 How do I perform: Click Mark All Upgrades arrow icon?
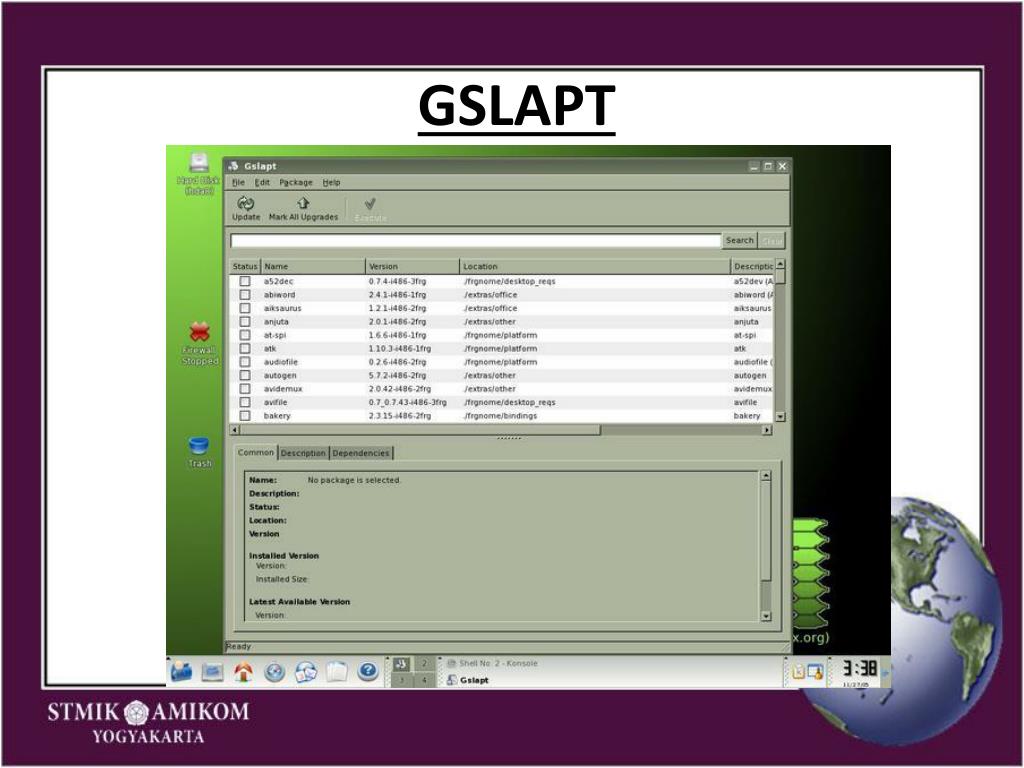click(303, 203)
